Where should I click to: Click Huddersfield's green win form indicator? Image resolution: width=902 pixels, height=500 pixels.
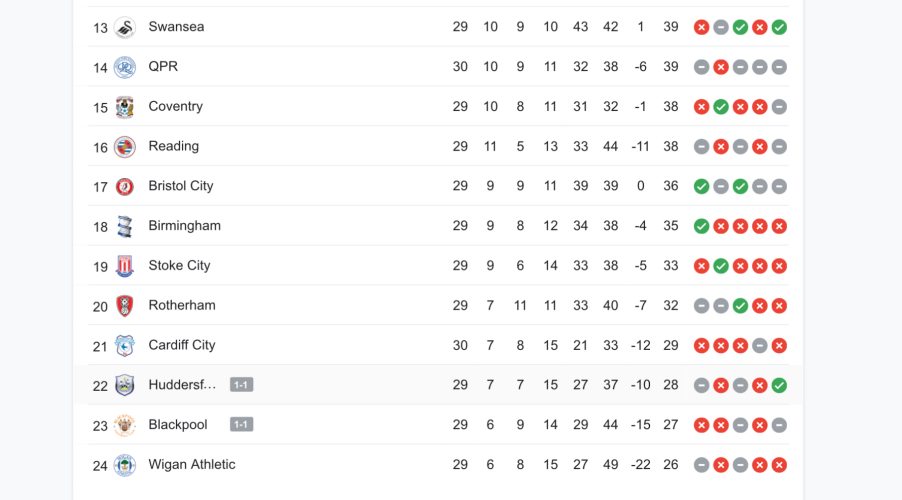pos(779,385)
